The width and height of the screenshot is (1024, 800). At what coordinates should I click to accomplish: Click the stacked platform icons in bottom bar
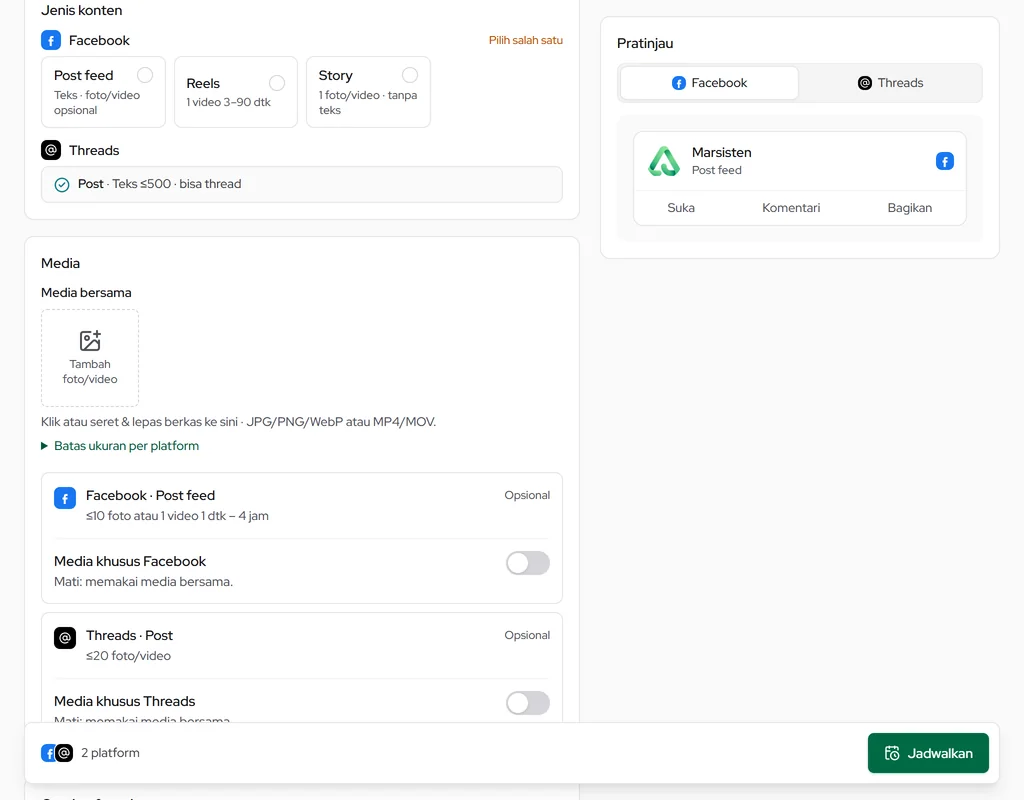[57, 753]
